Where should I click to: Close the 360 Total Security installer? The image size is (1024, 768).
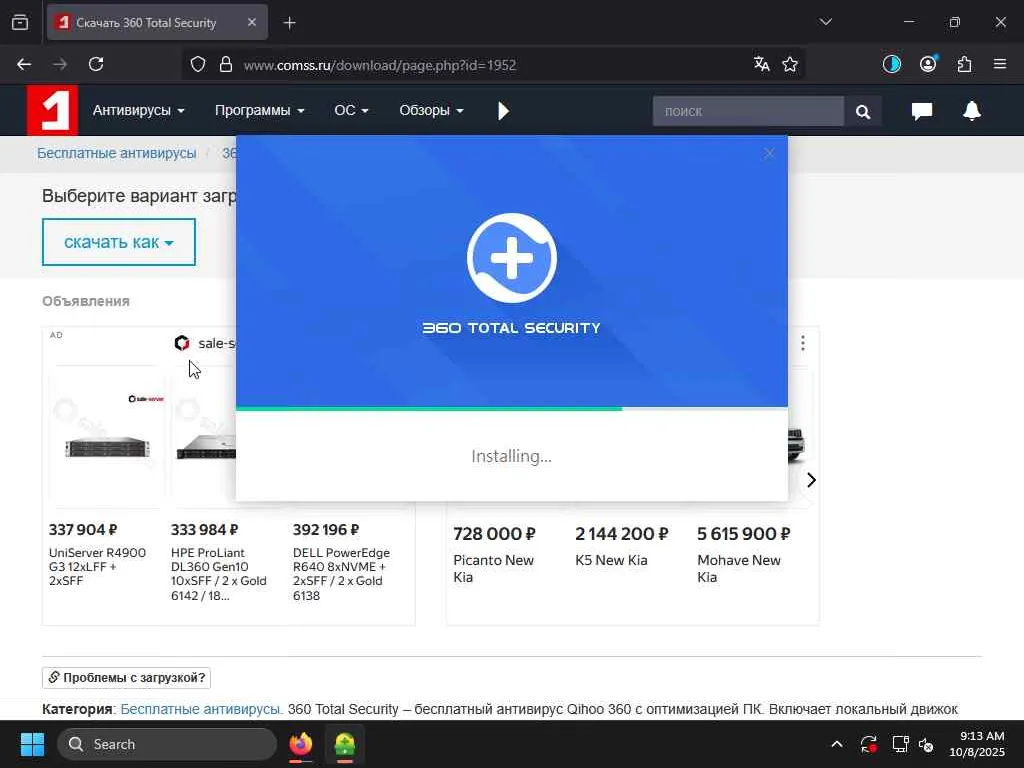tap(769, 153)
